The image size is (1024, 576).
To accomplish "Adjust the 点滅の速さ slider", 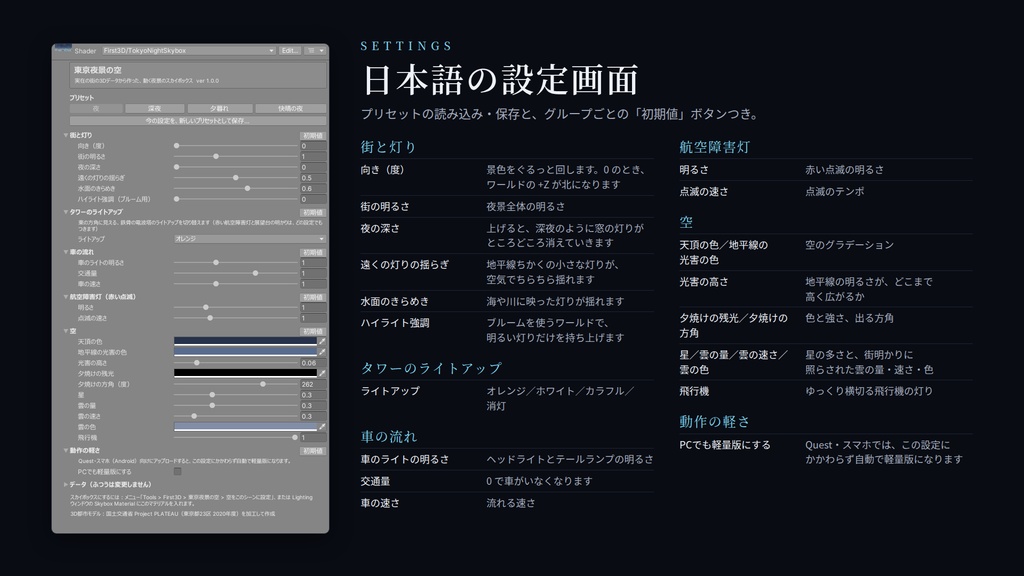I will (236, 318).
